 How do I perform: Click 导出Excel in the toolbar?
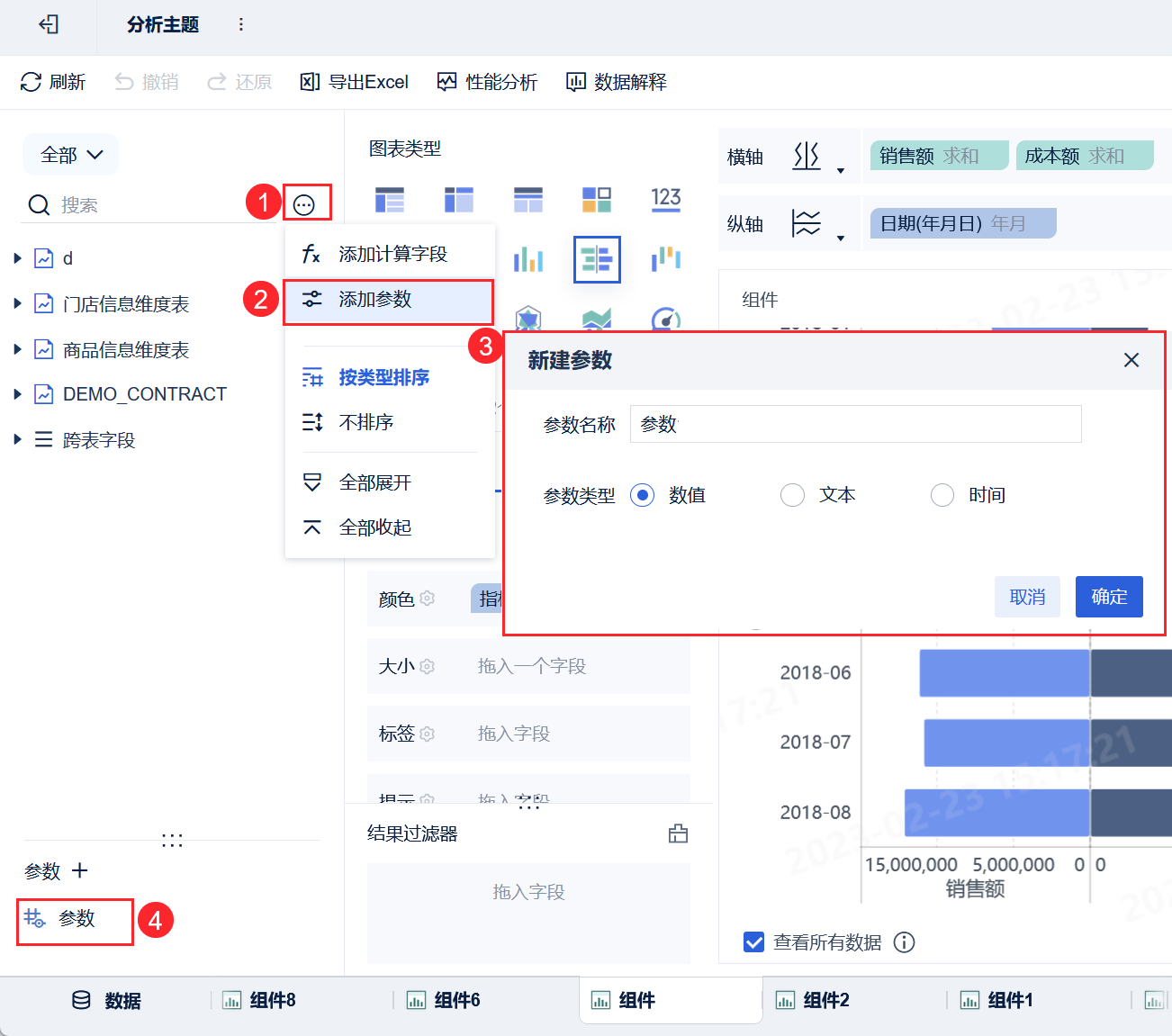(x=354, y=82)
